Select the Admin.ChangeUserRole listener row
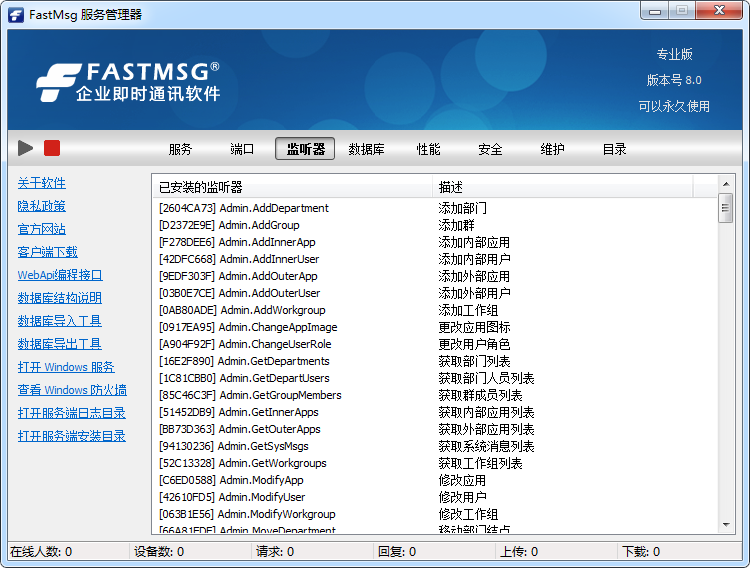The width and height of the screenshot is (750, 568). pos(434,344)
